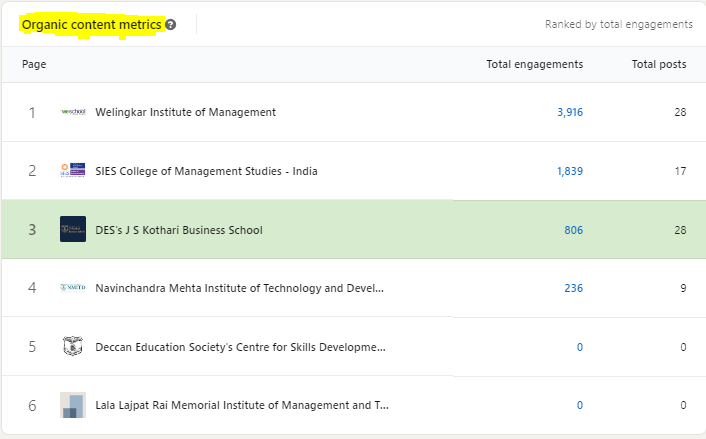Select rank number 2 beside SIES College
This screenshot has height=439, width=706.
[x=32, y=171]
